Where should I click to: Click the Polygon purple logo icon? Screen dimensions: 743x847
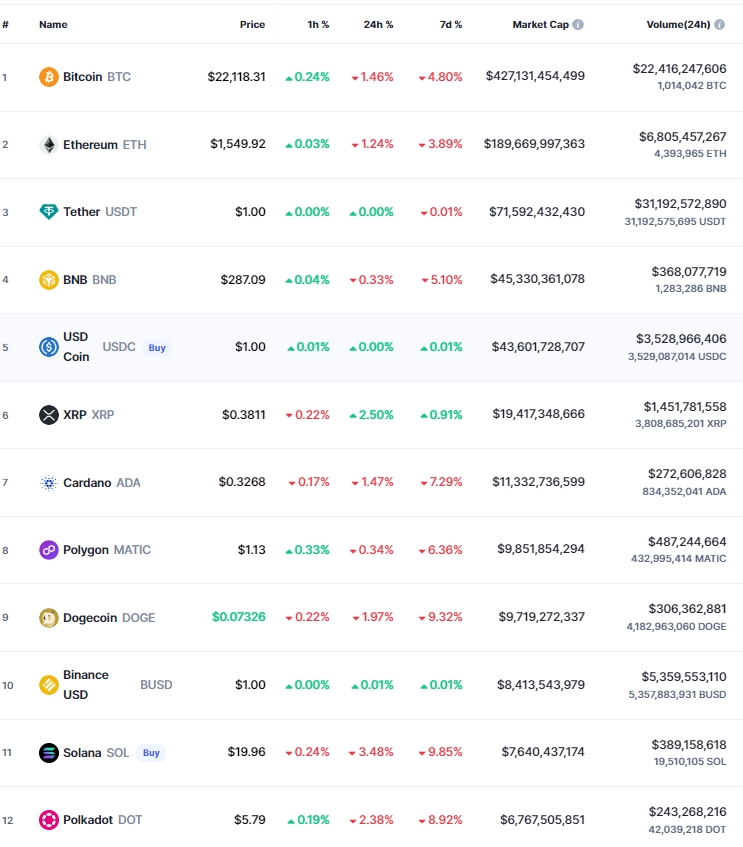pyautogui.click(x=49, y=550)
